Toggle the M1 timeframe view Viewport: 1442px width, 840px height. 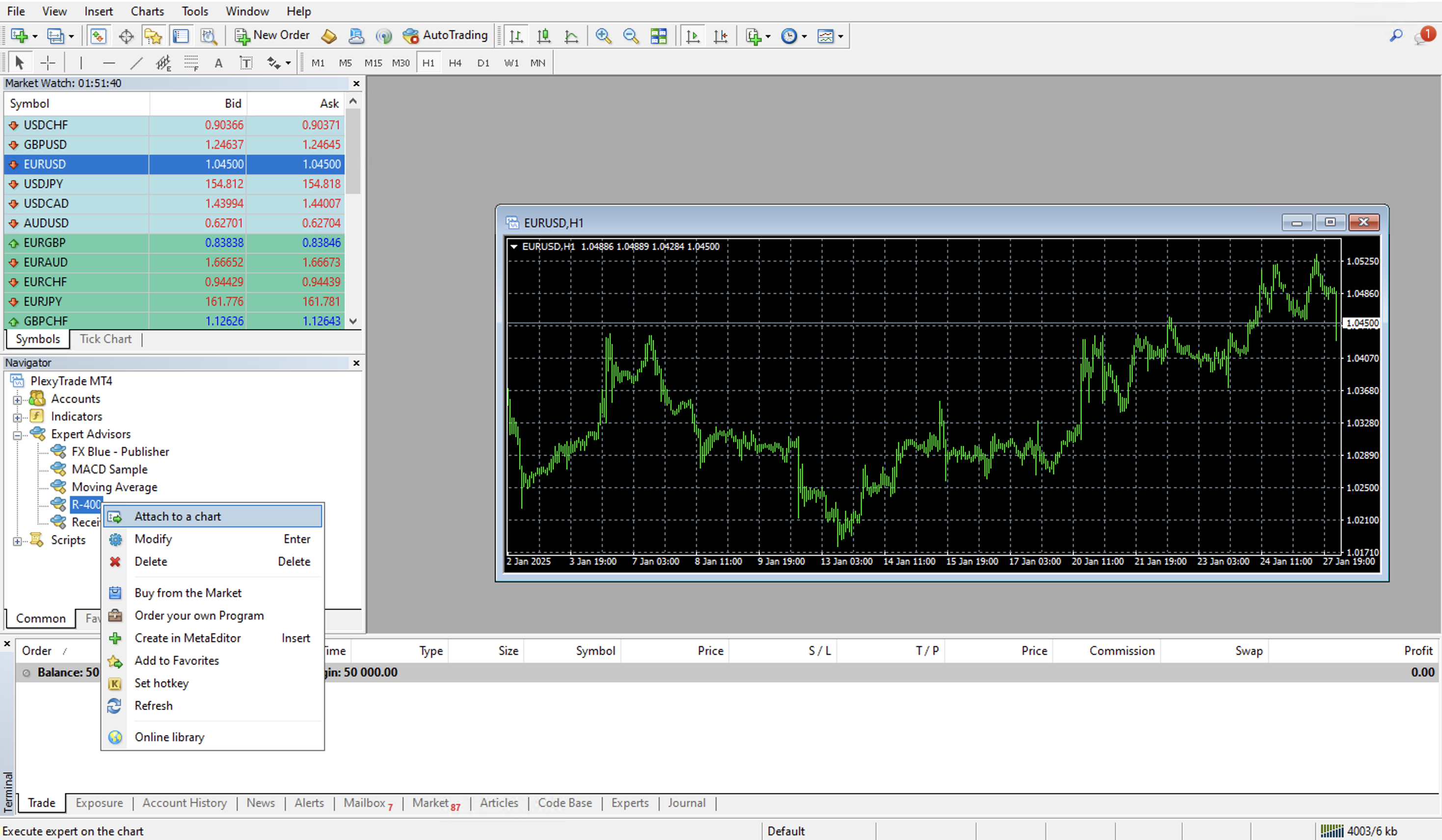coord(318,63)
